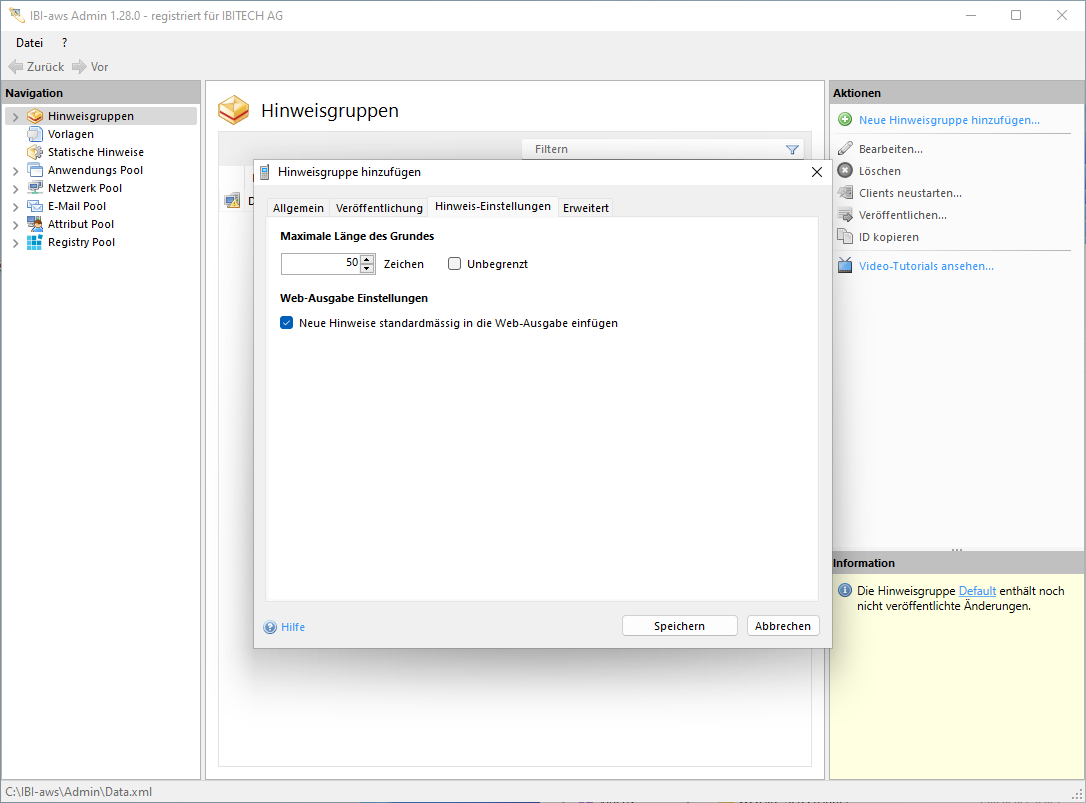1086x803 pixels.
Task: Open the Erweitert tab
Action: tap(585, 208)
